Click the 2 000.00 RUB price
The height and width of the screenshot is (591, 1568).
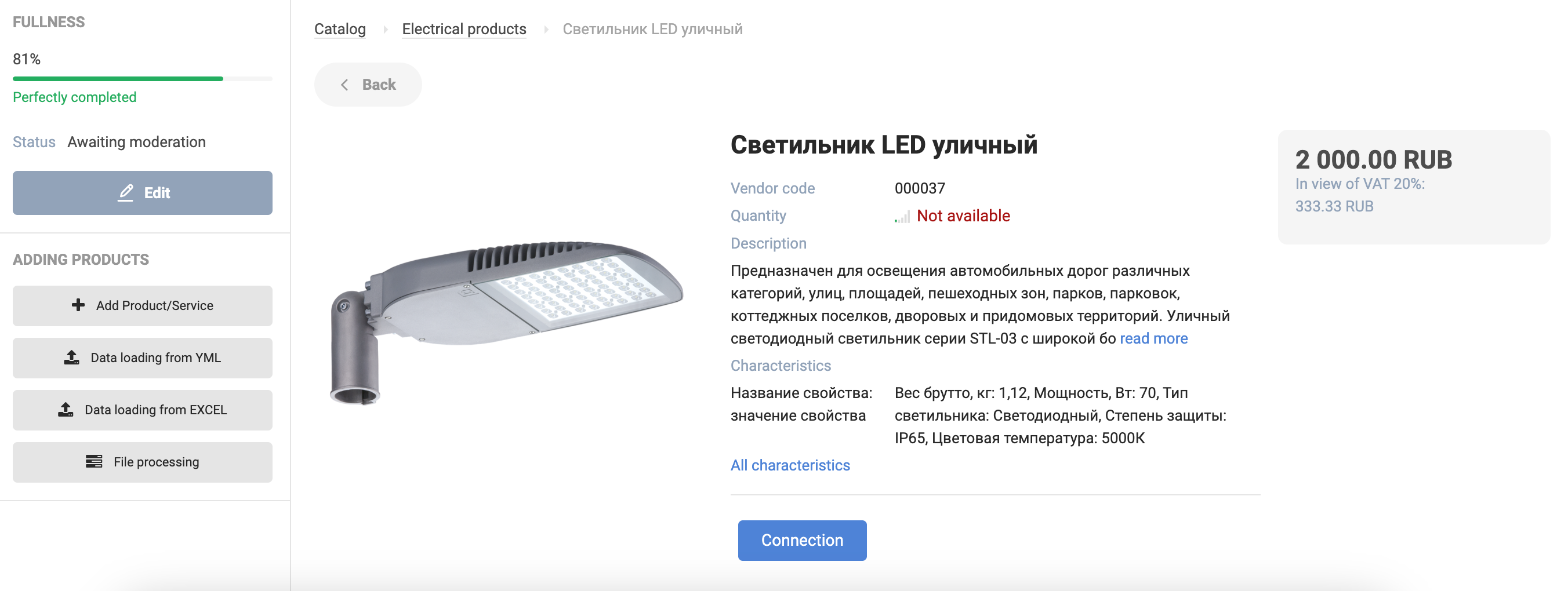[x=1373, y=160]
